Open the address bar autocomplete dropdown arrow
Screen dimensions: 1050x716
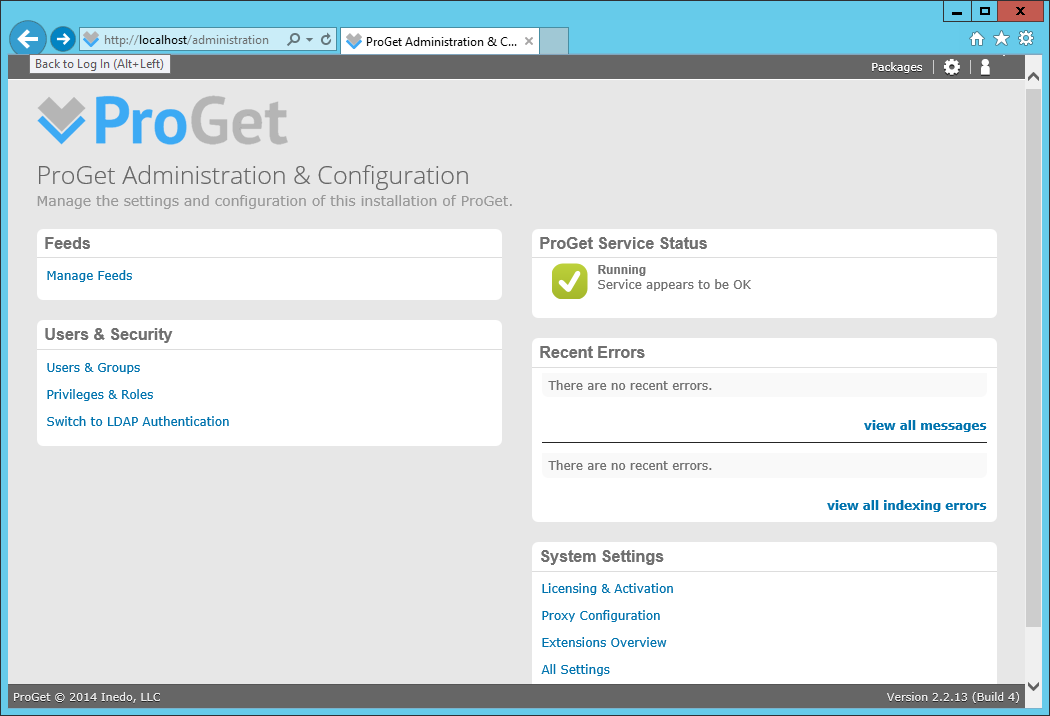(309, 40)
